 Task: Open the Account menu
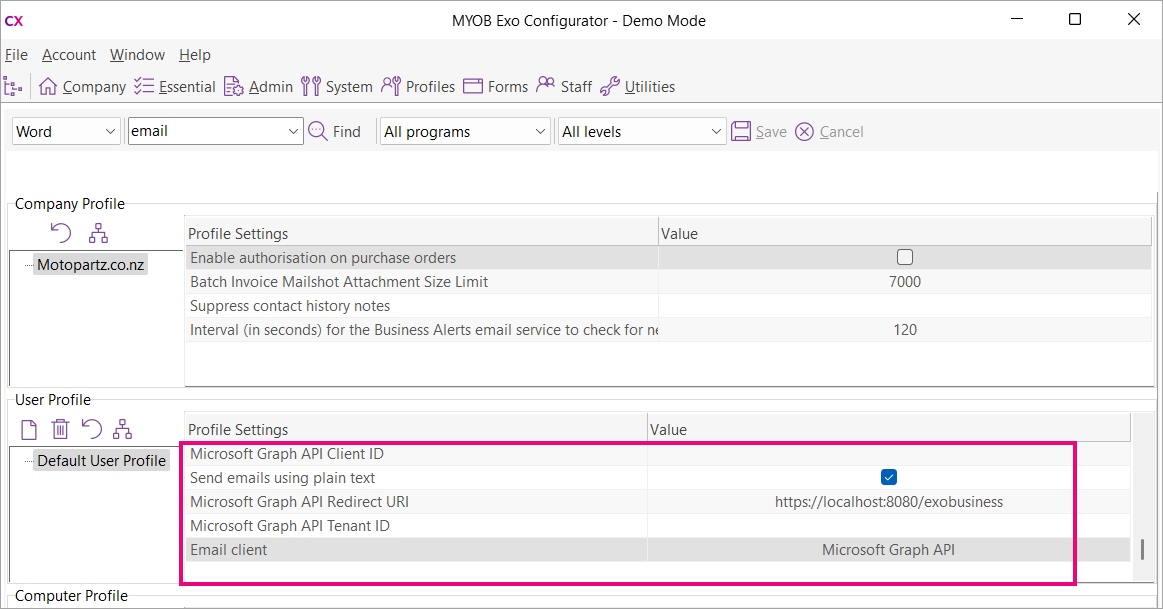coord(69,55)
